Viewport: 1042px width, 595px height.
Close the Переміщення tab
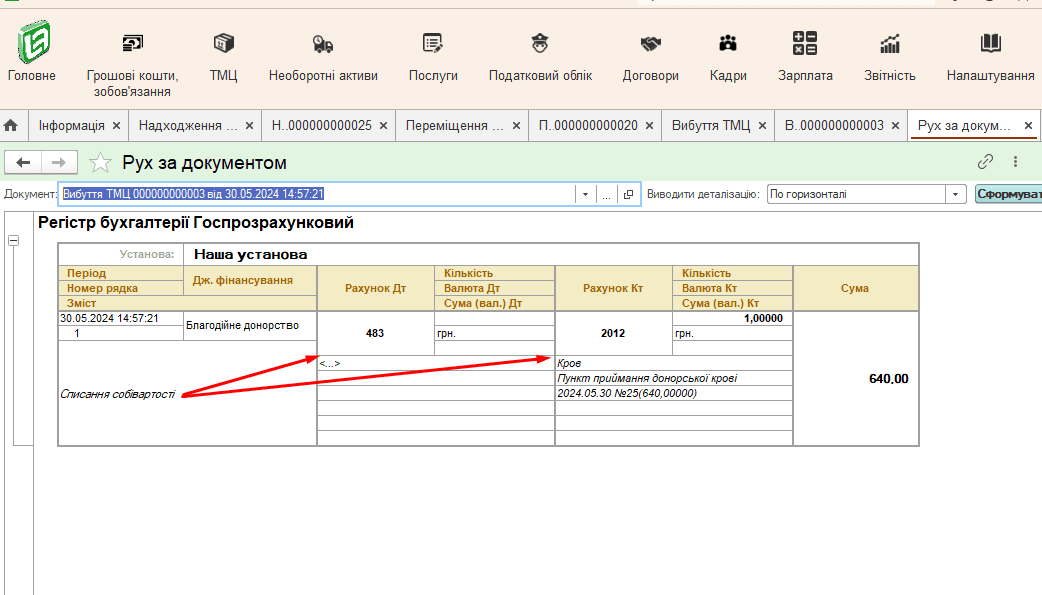516,126
